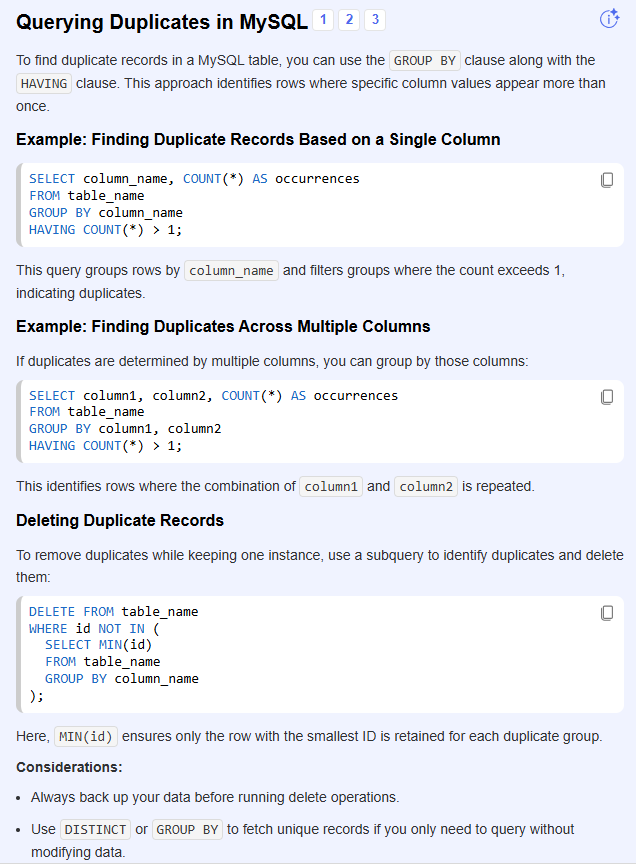
Task: Copy the multiple-columns duplicate query code
Action: point(607,397)
